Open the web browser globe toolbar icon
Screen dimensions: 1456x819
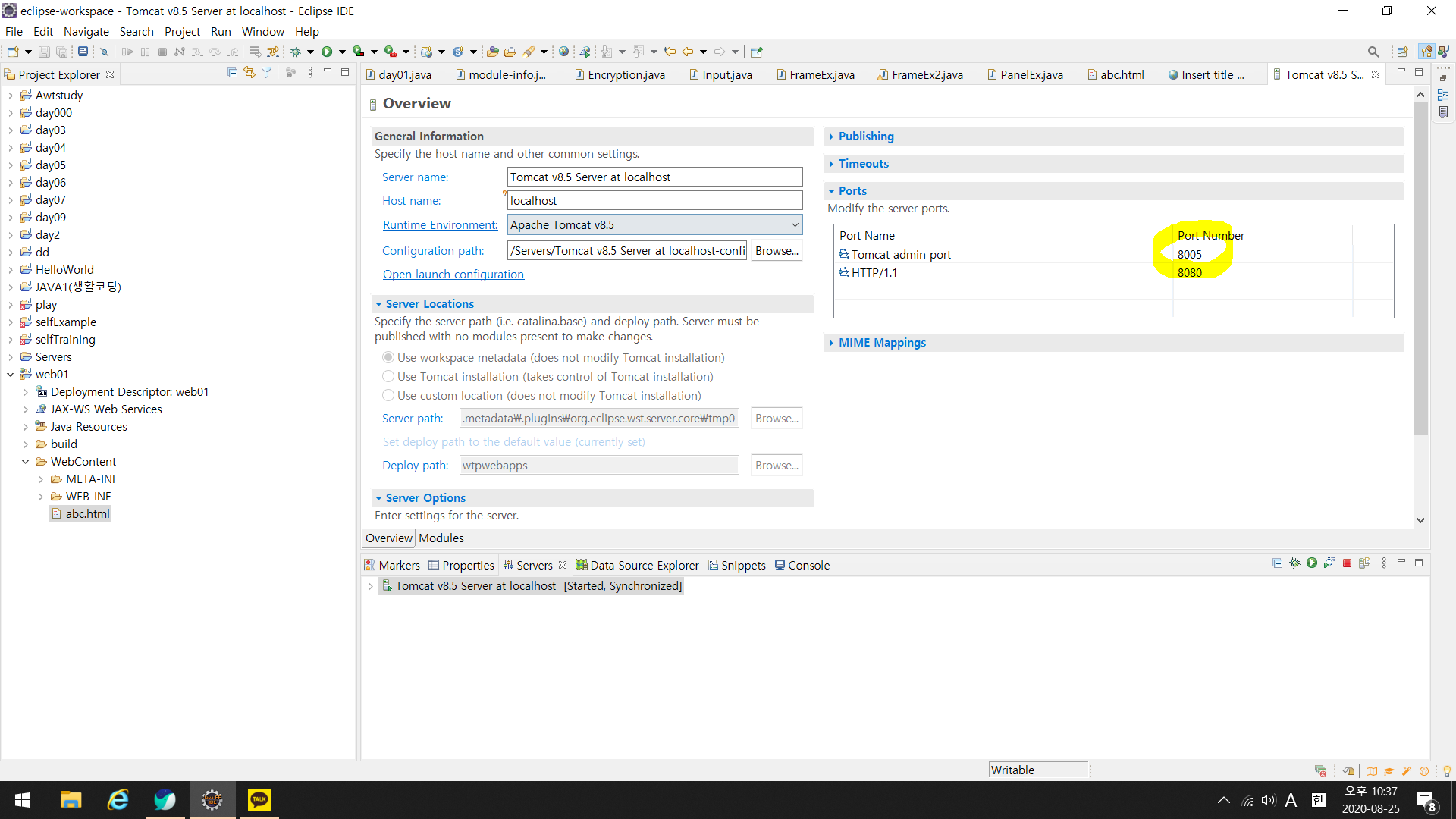point(563,52)
